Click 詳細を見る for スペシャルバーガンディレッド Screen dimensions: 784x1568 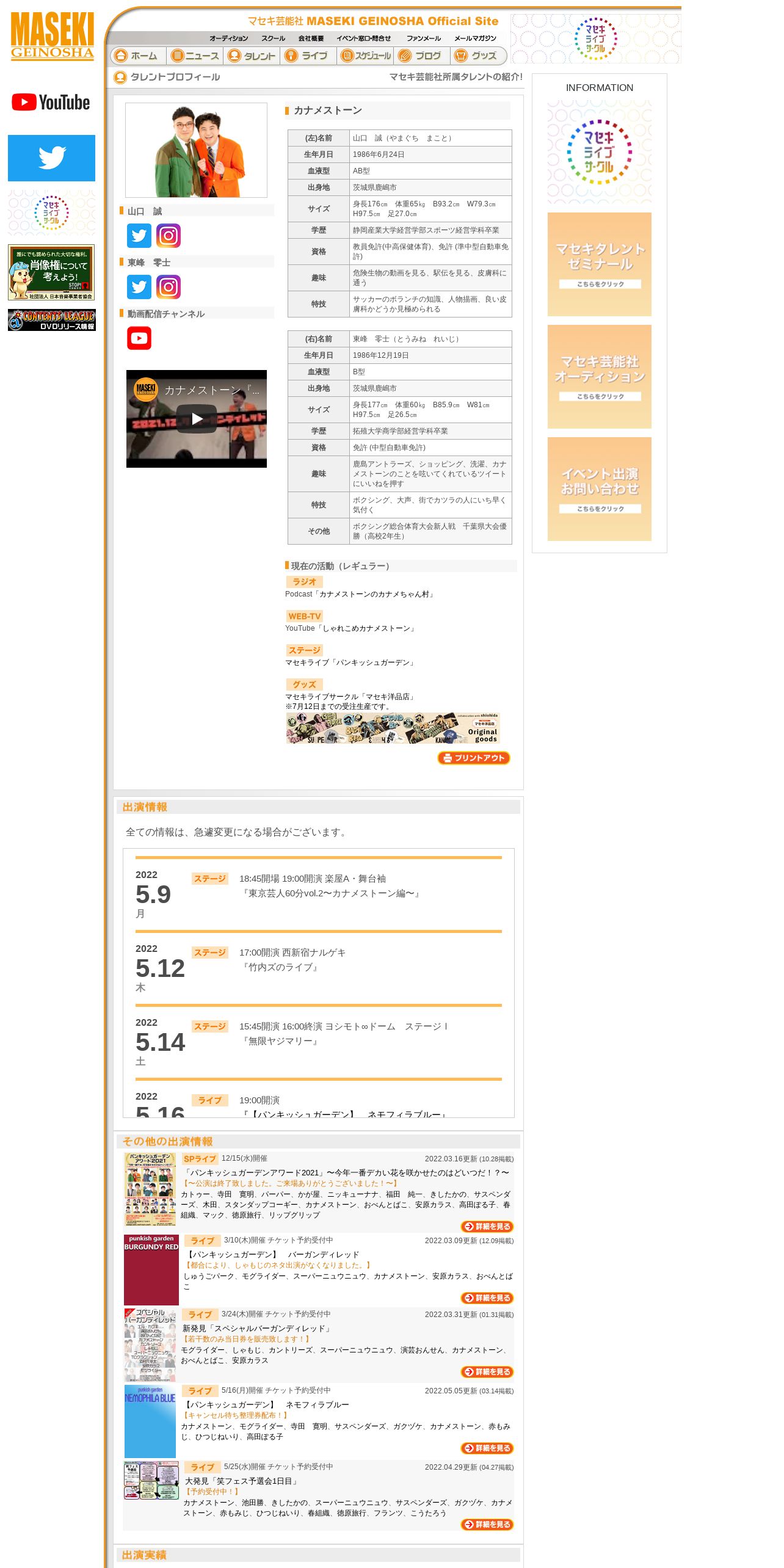[487, 1372]
